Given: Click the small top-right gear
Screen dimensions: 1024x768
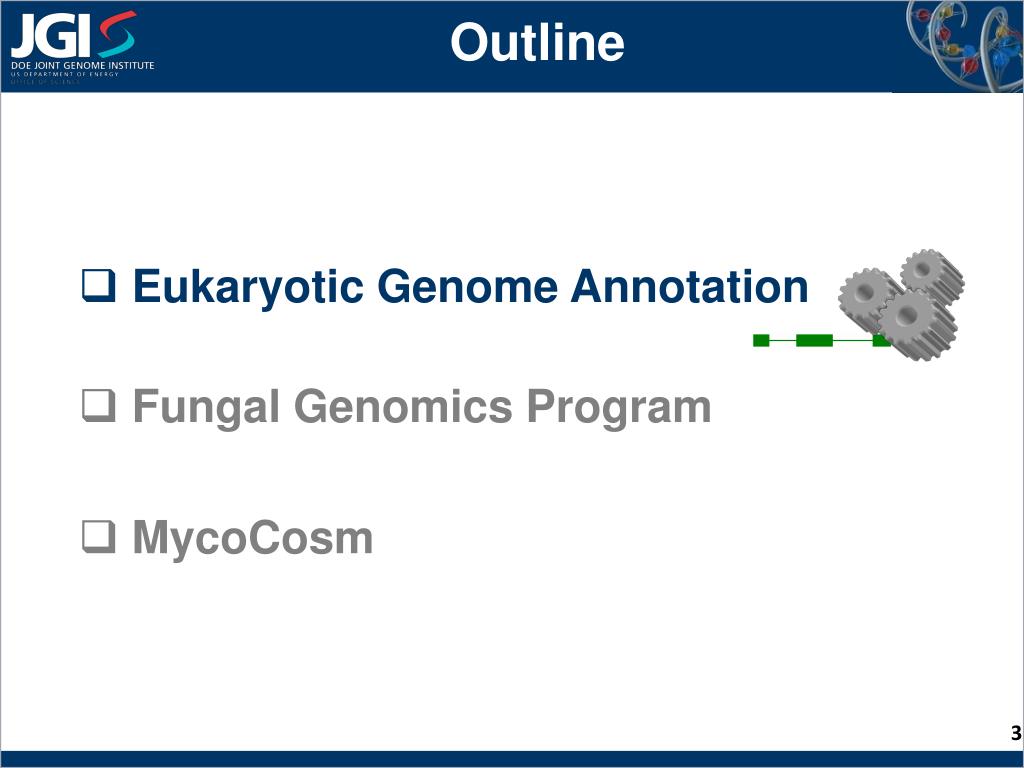Looking at the screenshot, I should [932, 275].
